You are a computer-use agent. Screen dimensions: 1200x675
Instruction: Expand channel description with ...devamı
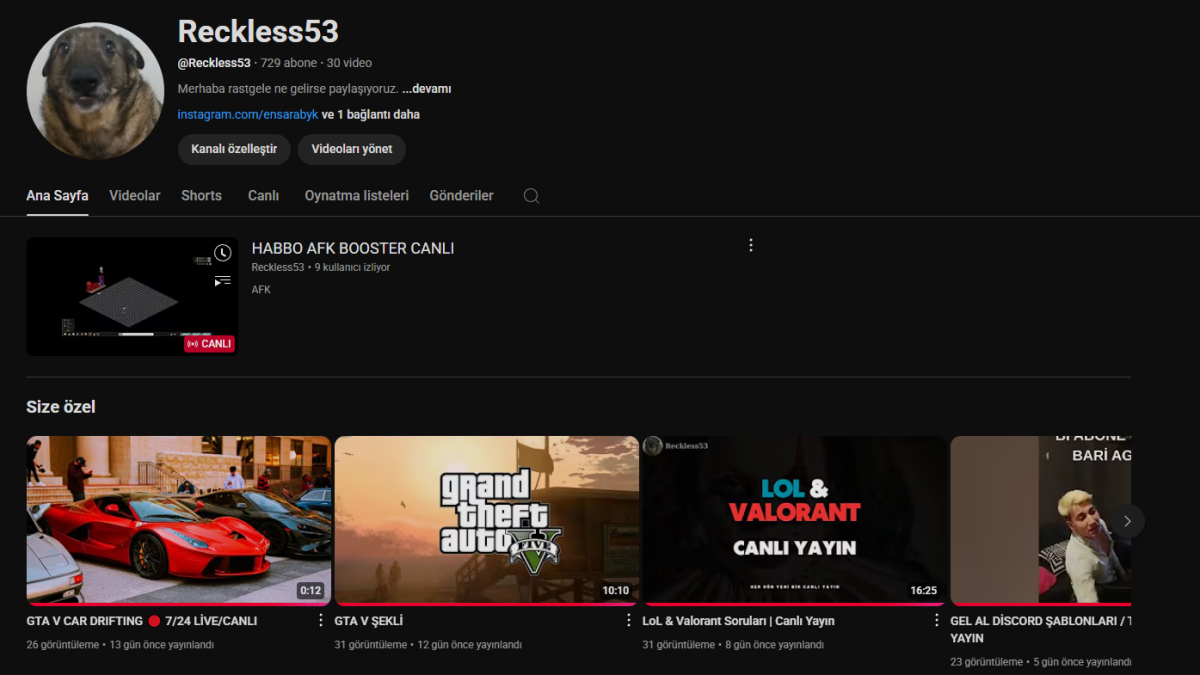coord(427,89)
